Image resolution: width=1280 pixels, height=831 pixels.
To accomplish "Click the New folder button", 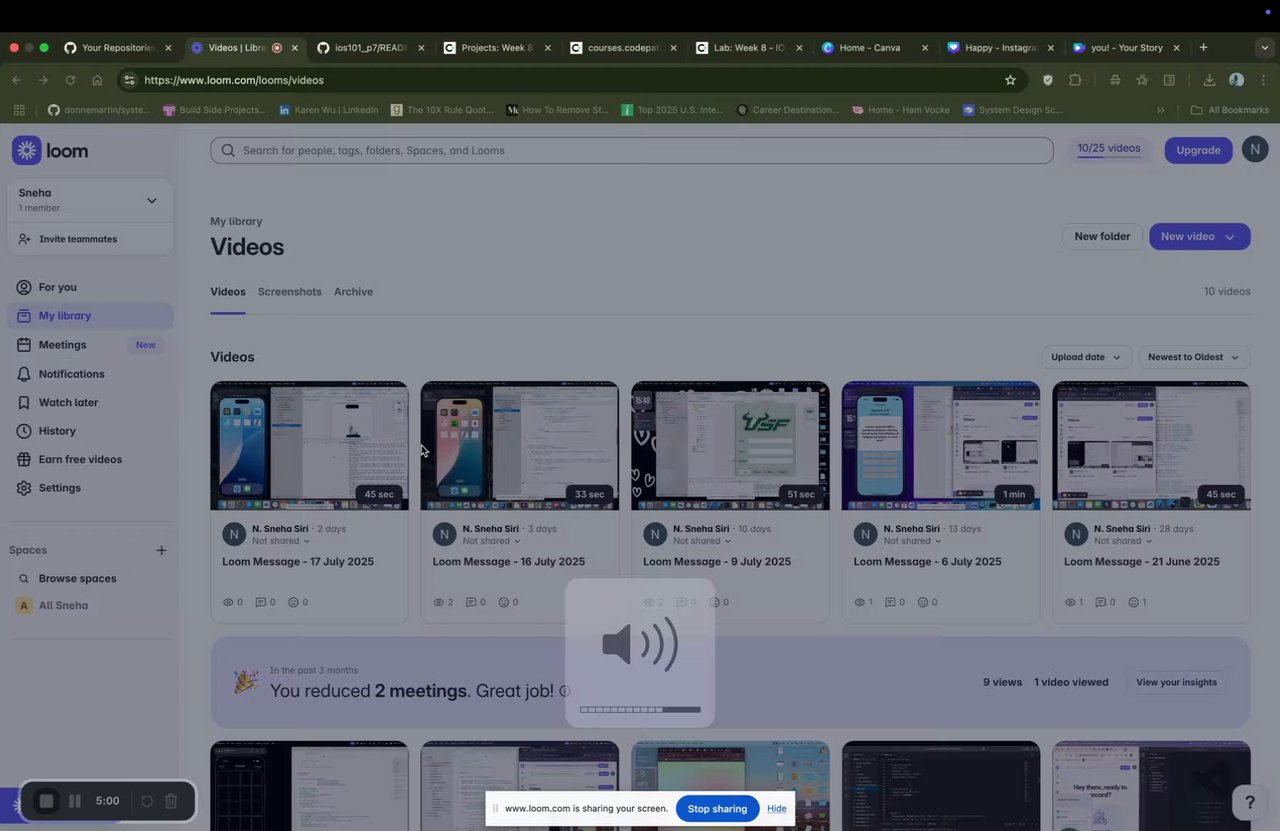I will tap(1102, 236).
